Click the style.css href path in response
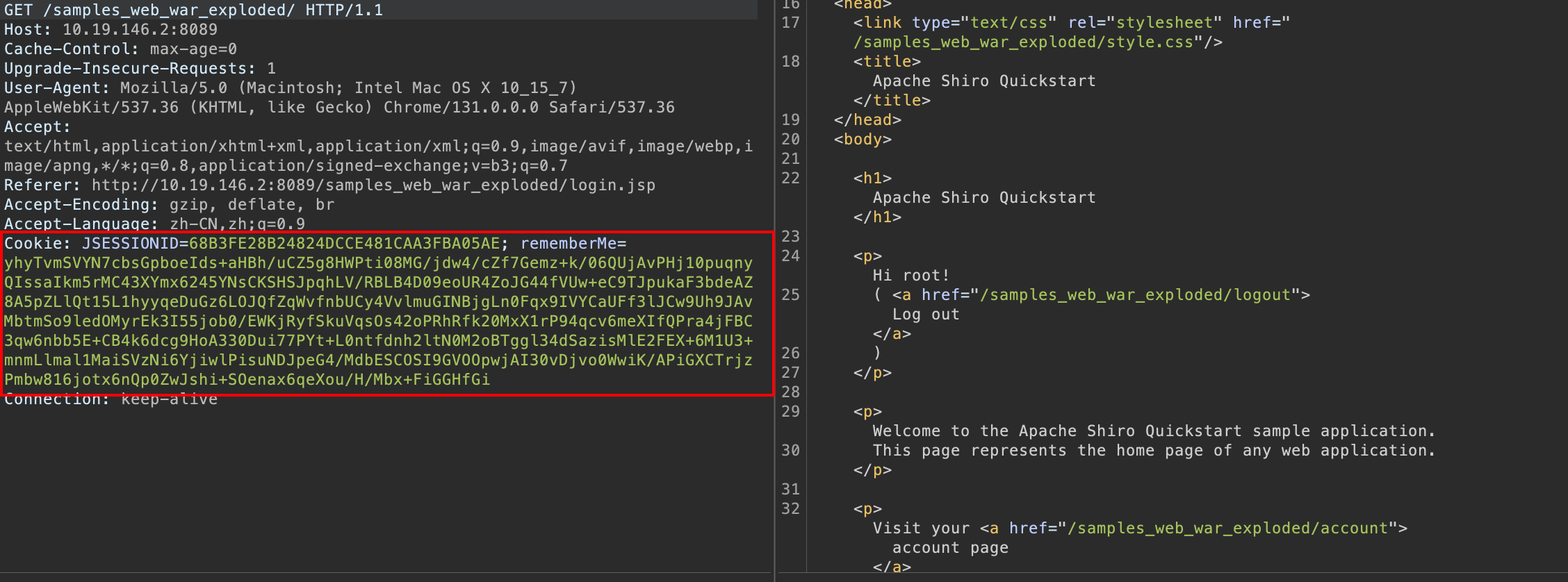Screen dimensions: 1568x582 pos(1024,42)
